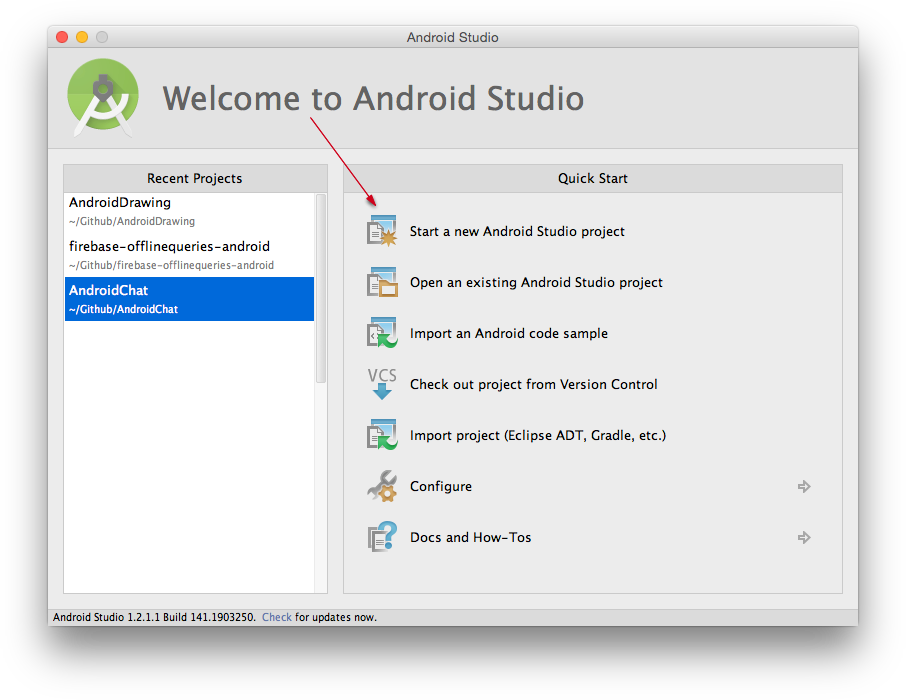Choose Import project (Eclipse ADT, Gradle, etc.)
The height and width of the screenshot is (700, 906).
coord(538,435)
